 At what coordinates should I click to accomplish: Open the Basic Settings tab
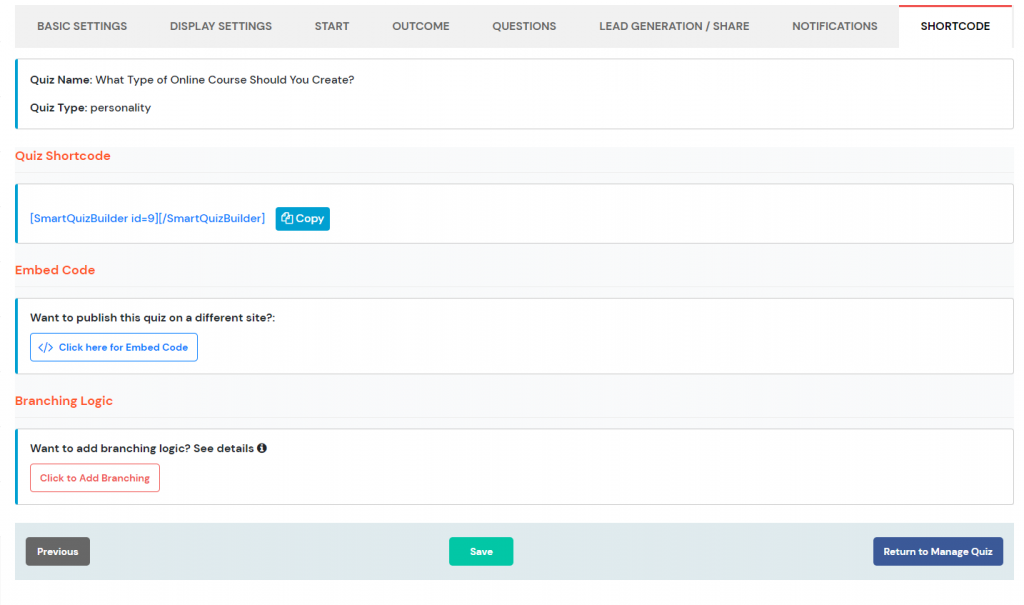click(82, 26)
